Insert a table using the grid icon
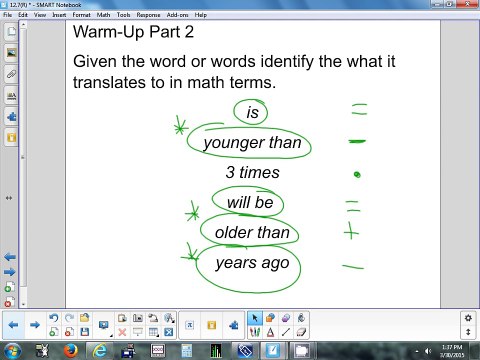Screen dimensions: 480x360 tap(153, 332)
